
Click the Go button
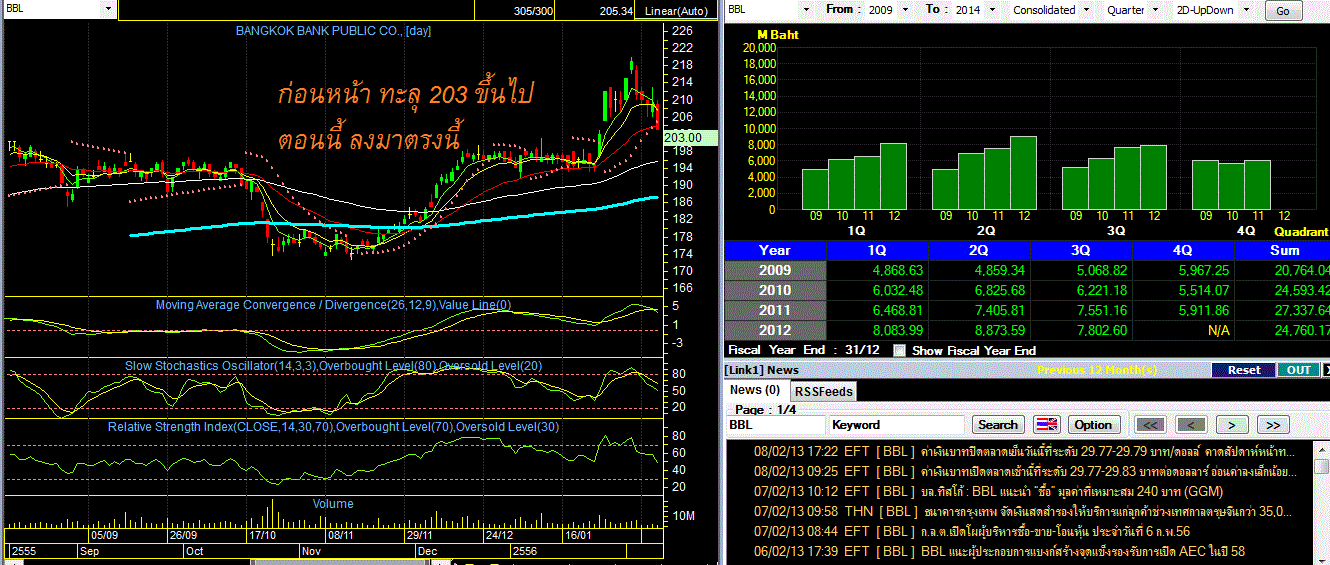tap(1284, 11)
